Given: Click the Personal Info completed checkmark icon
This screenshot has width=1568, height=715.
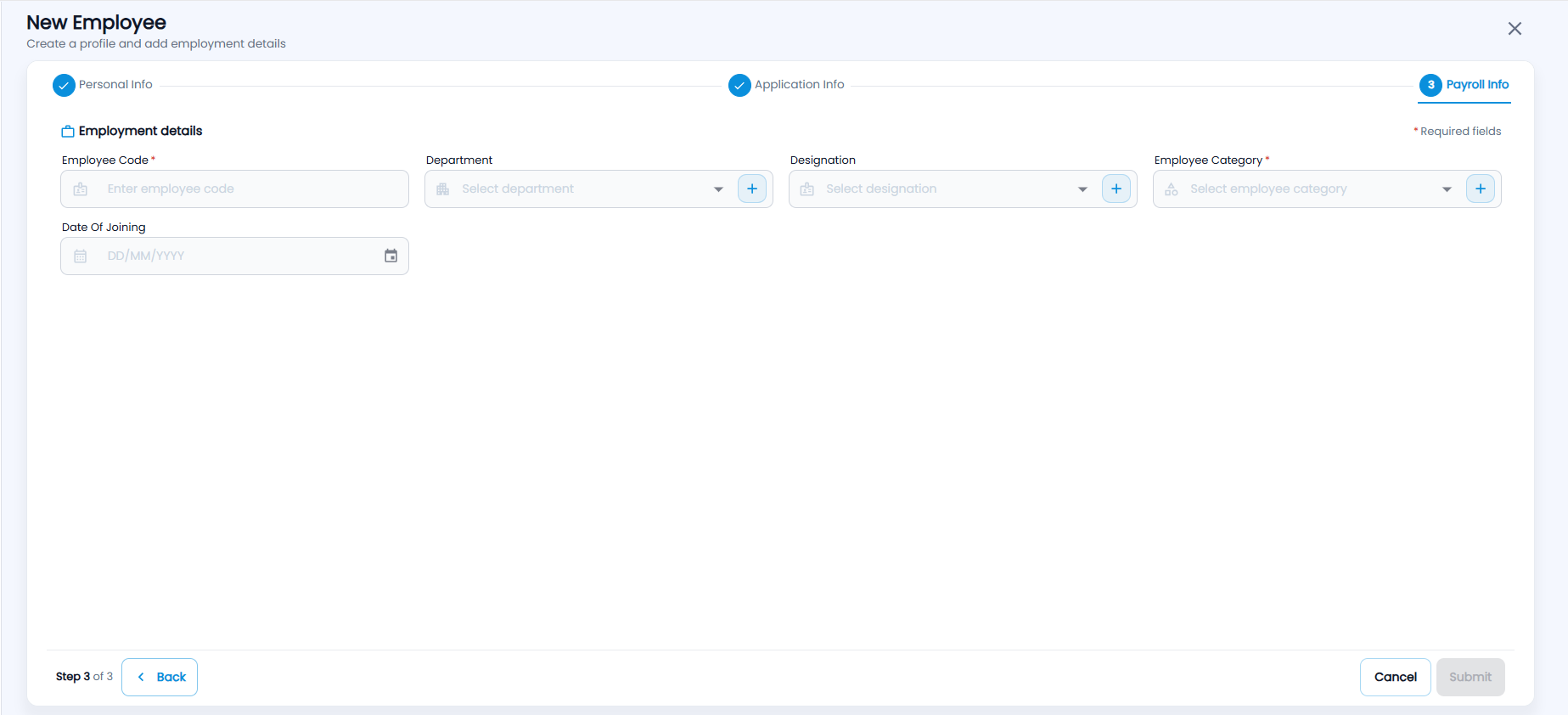Looking at the screenshot, I should click(x=64, y=85).
